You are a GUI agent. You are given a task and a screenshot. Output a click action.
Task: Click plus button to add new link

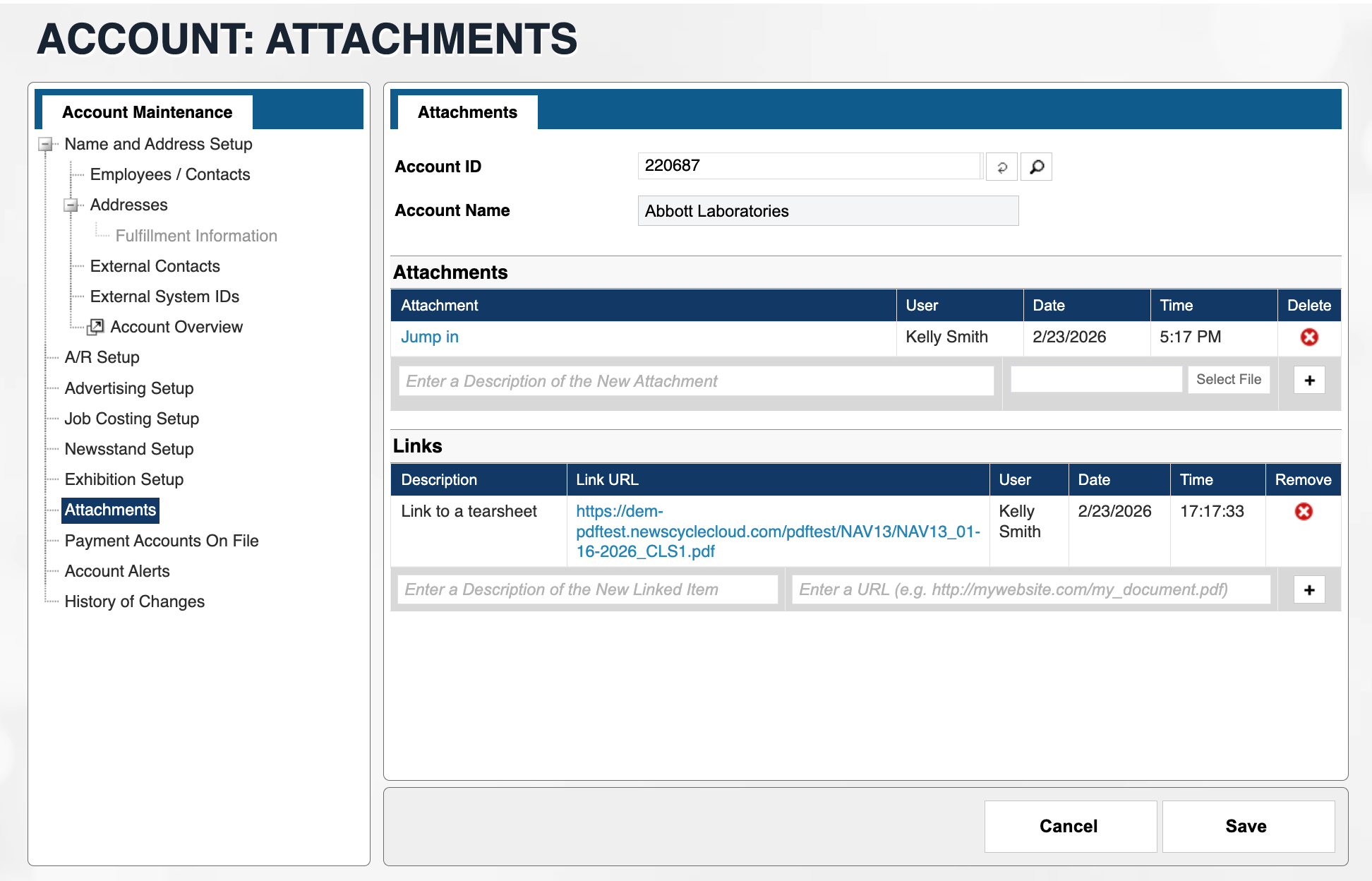[1309, 589]
